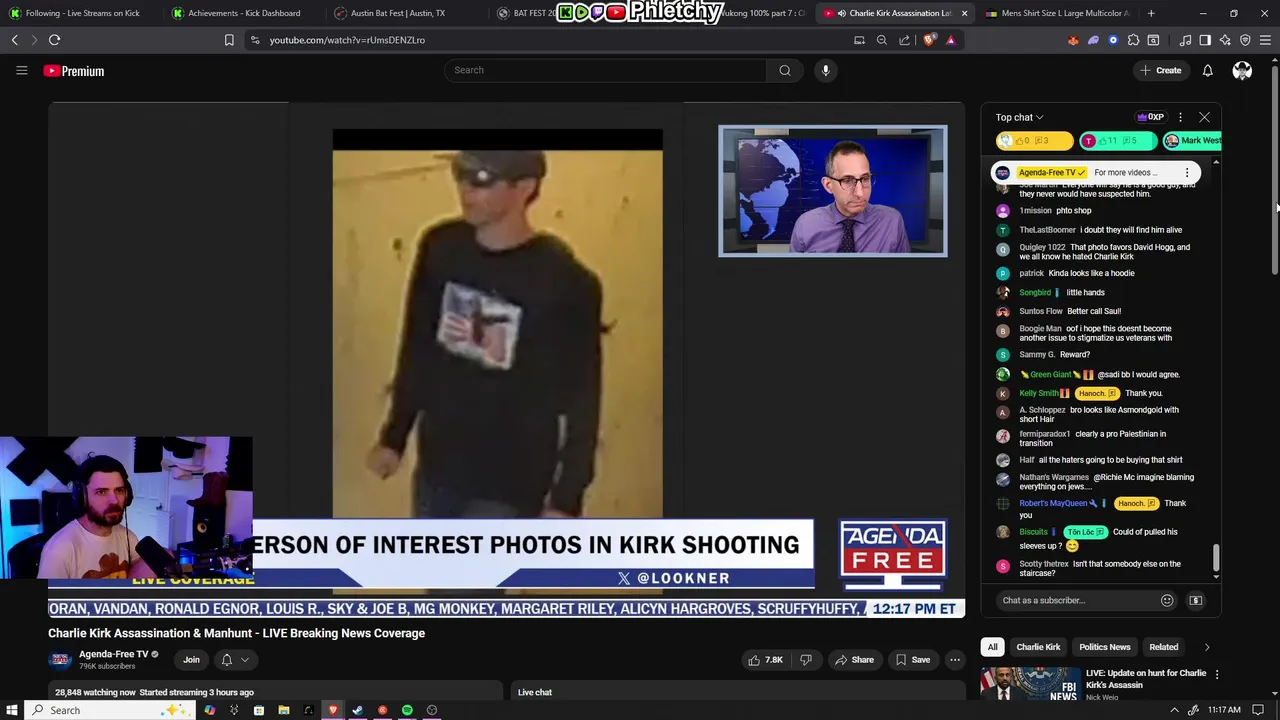Open emoji picker in chat box
The width and height of the screenshot is (1280, 720).
point(1166,600)
